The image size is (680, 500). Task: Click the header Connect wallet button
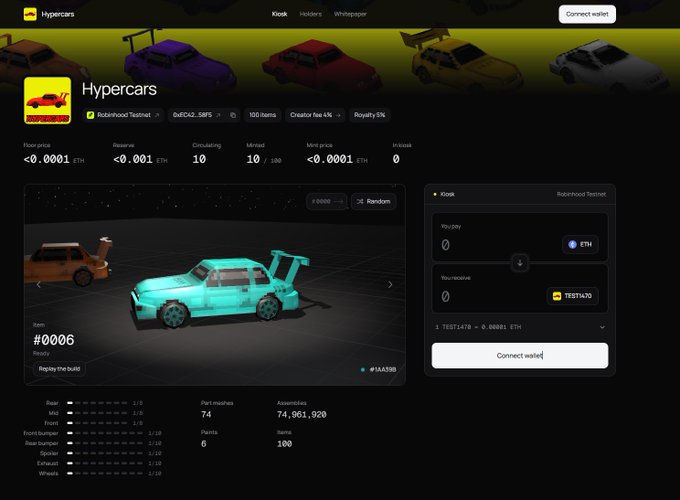click(x=587, y=14)
